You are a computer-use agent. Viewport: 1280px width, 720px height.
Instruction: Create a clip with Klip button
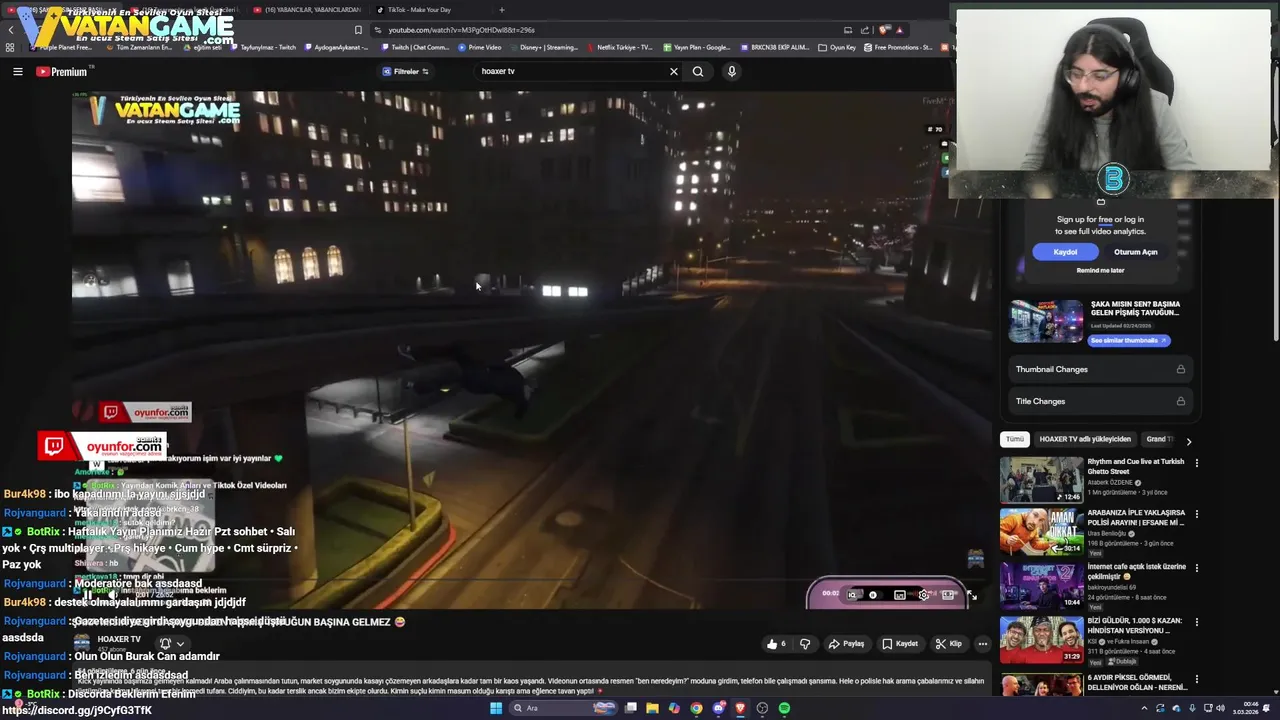[948, 644]
